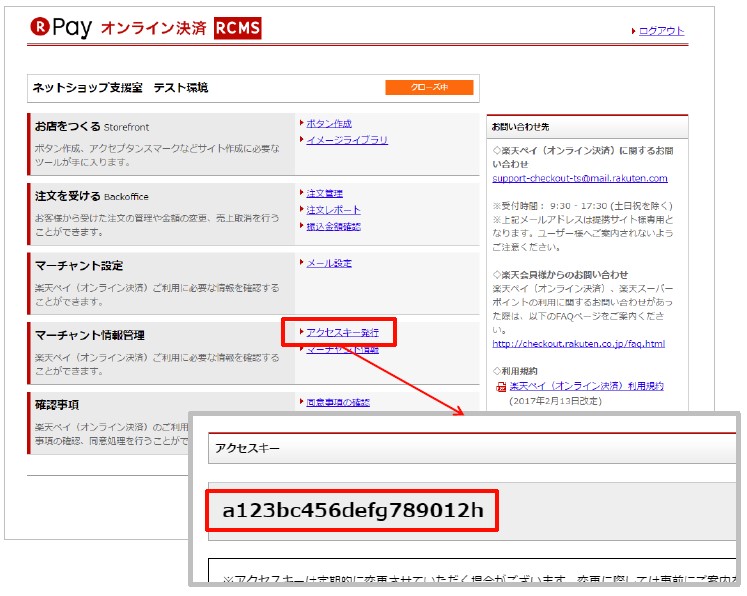
Task: Click the Rakuten Pay logo
Action: [x=61, y=27]
